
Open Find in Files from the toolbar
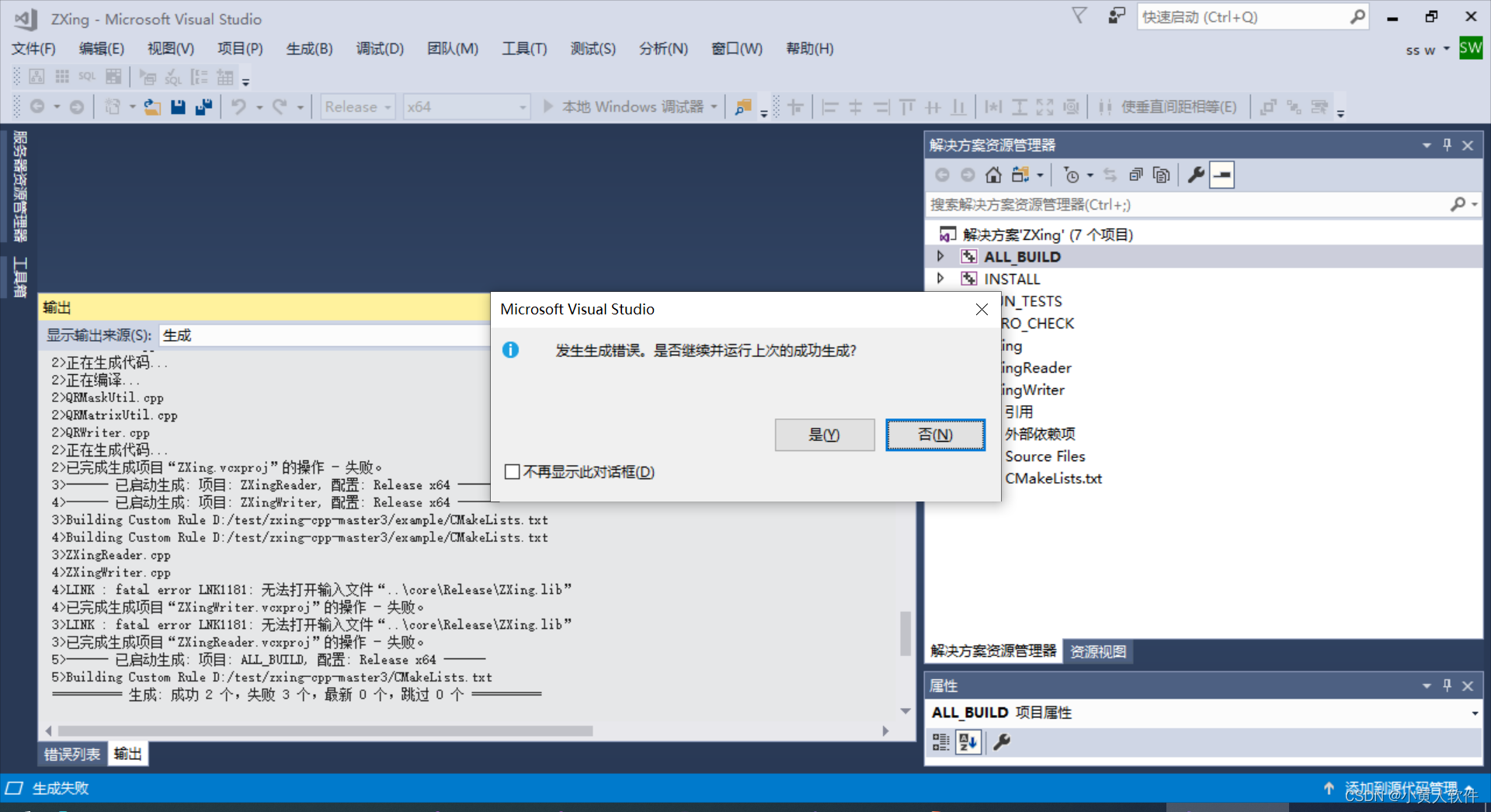click(x=743, y=107)
